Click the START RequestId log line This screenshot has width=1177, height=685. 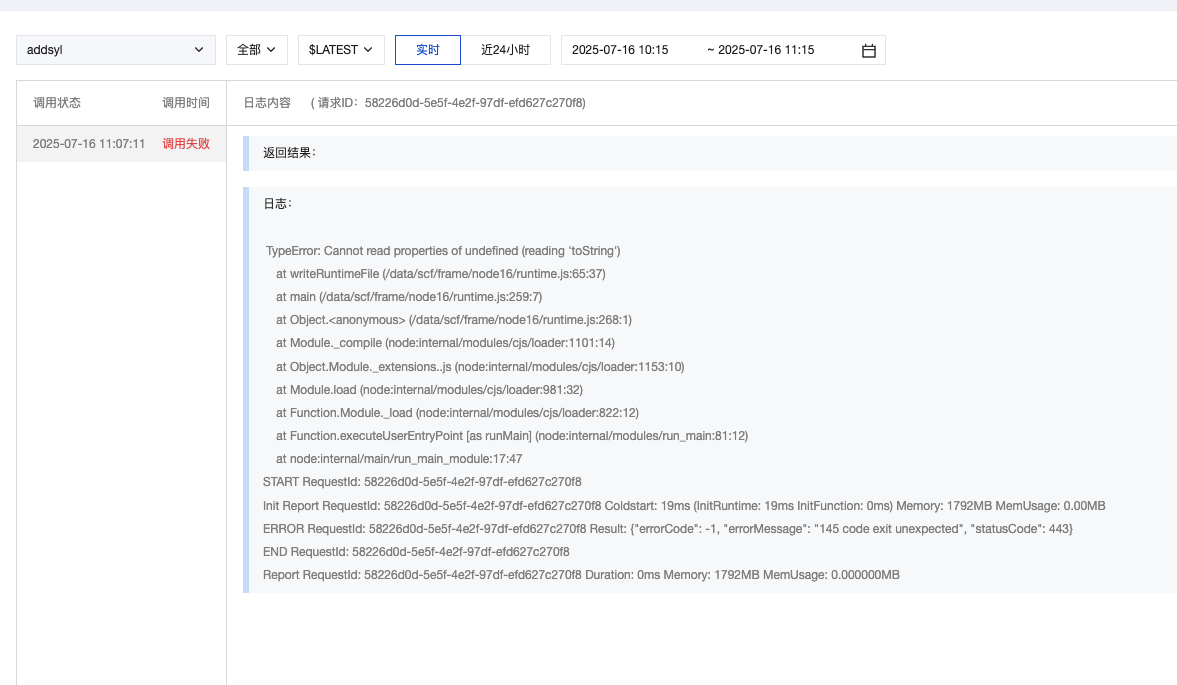[422, 482]
